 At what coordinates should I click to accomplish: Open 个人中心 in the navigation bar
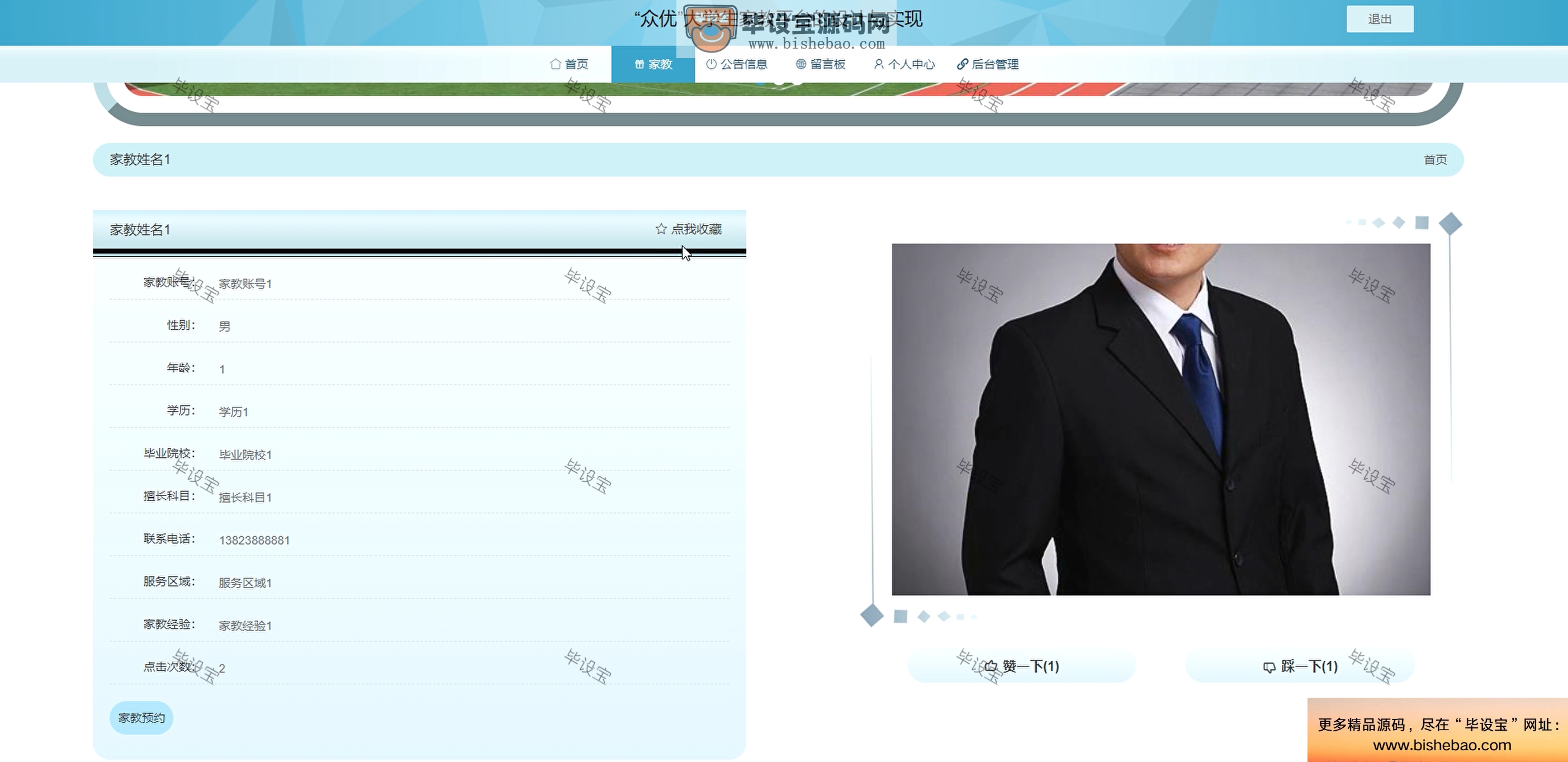point(904,64)
